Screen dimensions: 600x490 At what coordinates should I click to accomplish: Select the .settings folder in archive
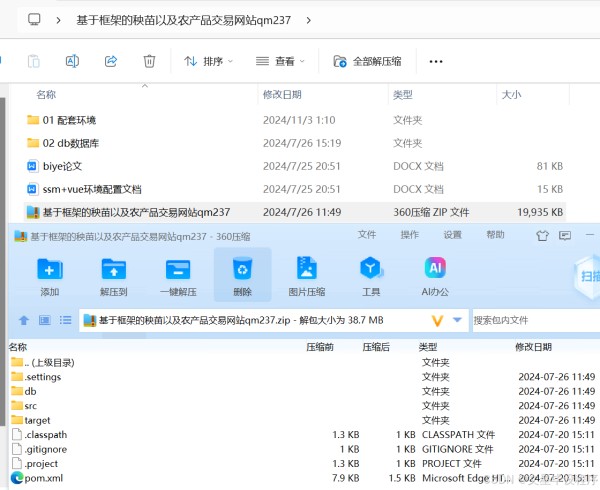36,377
